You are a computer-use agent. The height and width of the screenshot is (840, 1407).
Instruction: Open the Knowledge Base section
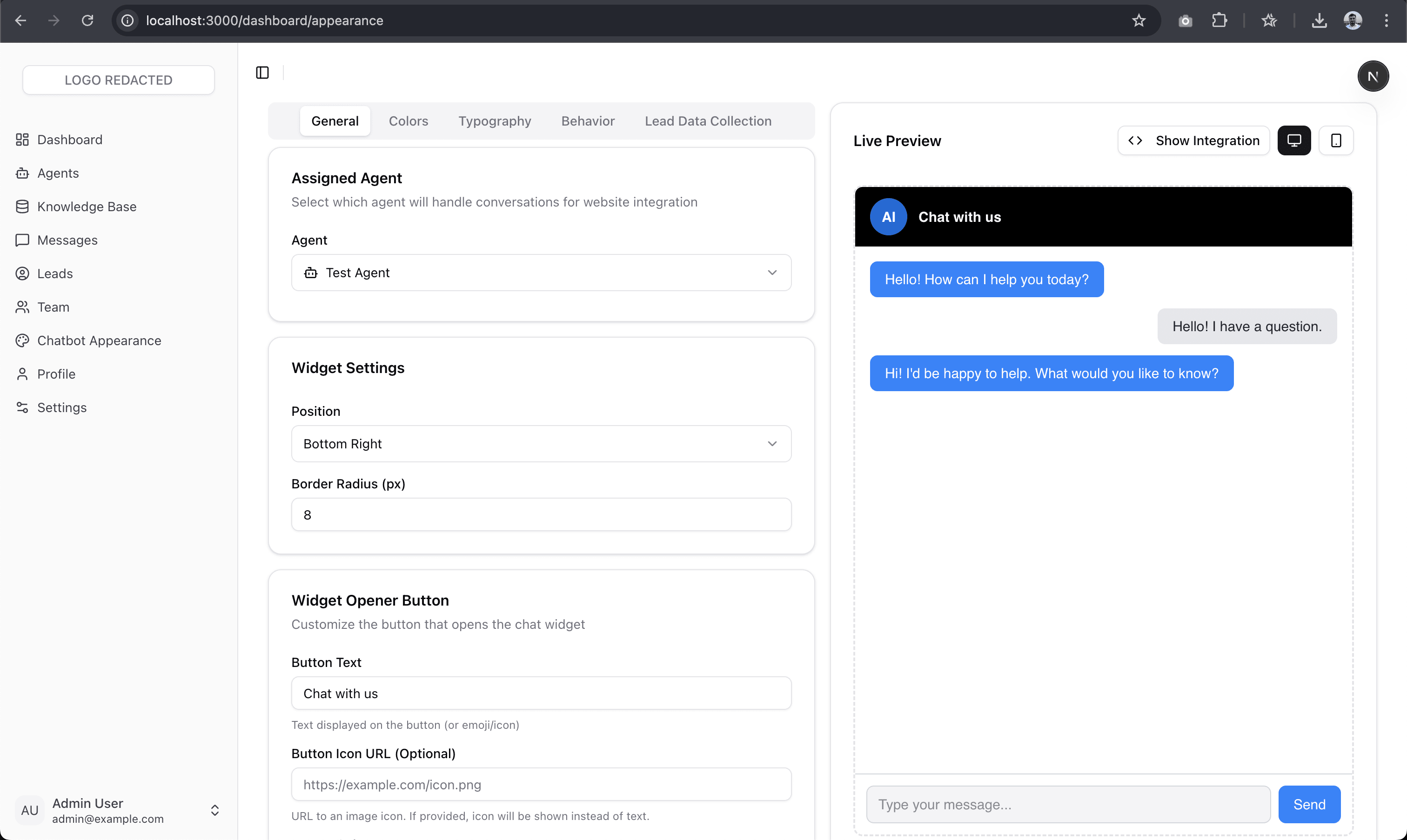coord(87,207)
